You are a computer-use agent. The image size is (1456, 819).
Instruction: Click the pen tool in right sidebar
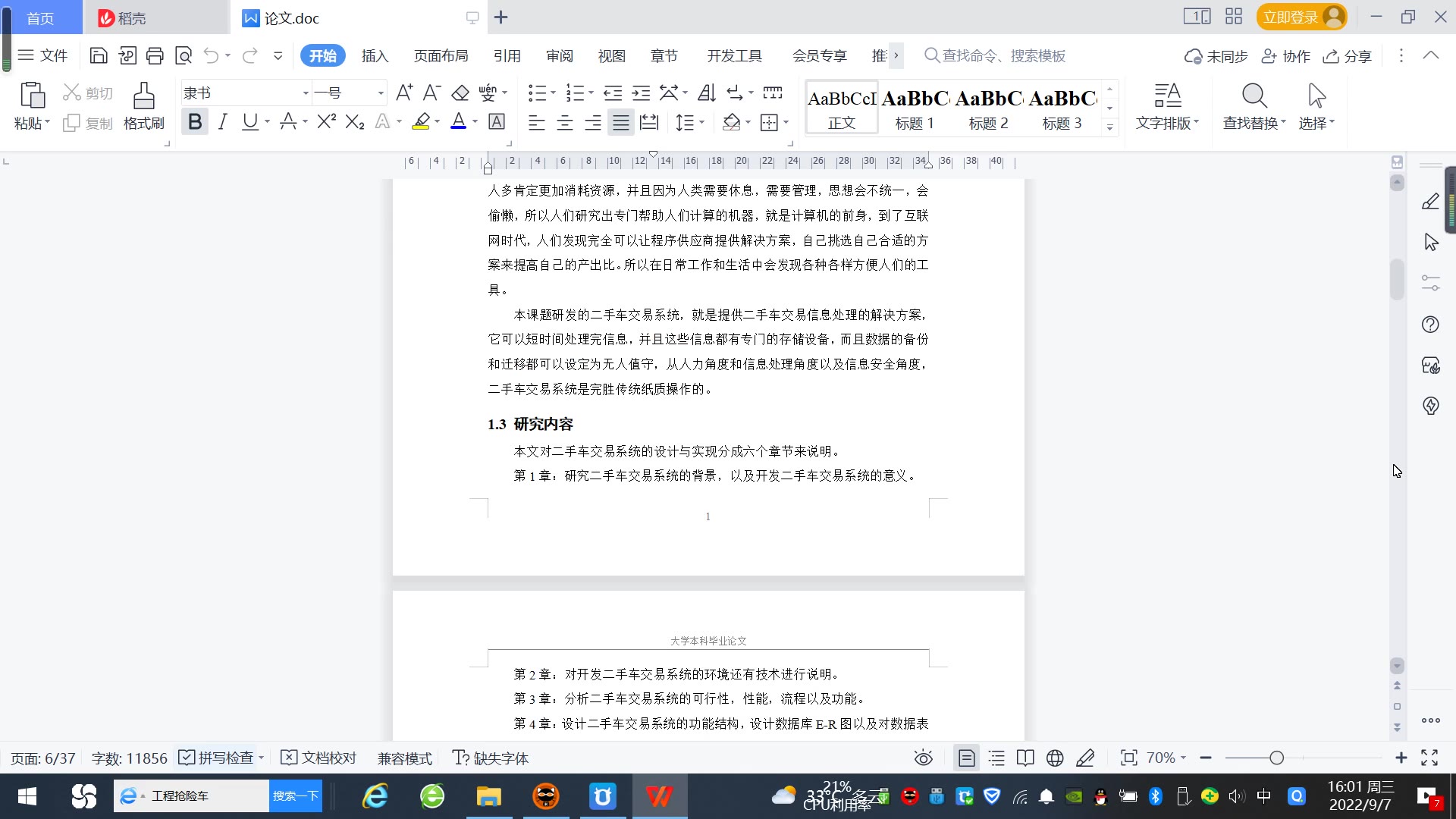click(x=1430, y=201)
